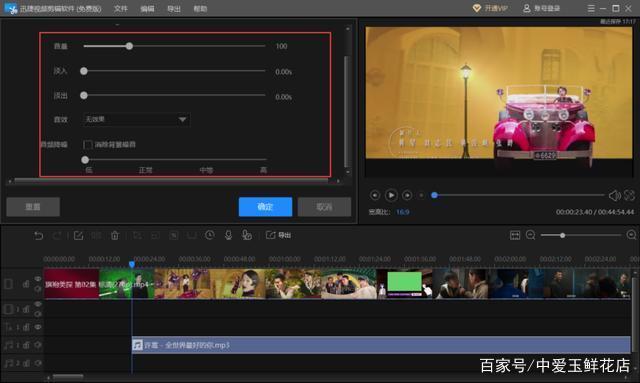Toggle main video track eye visibility

[38, 278]
